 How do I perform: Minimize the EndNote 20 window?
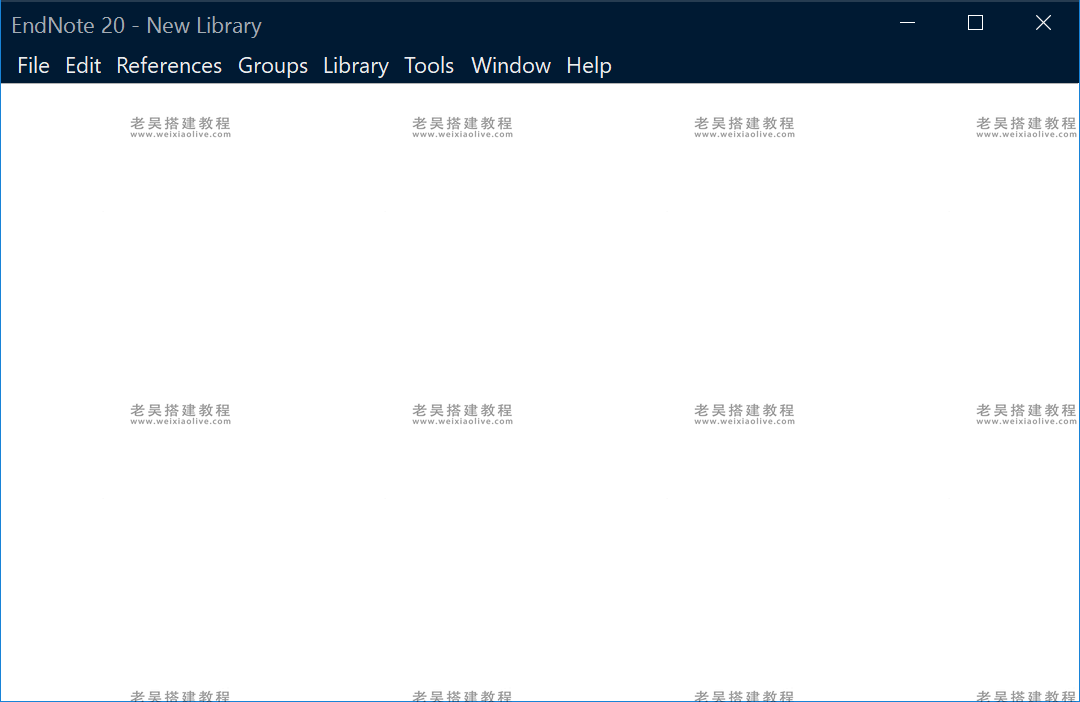[x=908, y=24]
